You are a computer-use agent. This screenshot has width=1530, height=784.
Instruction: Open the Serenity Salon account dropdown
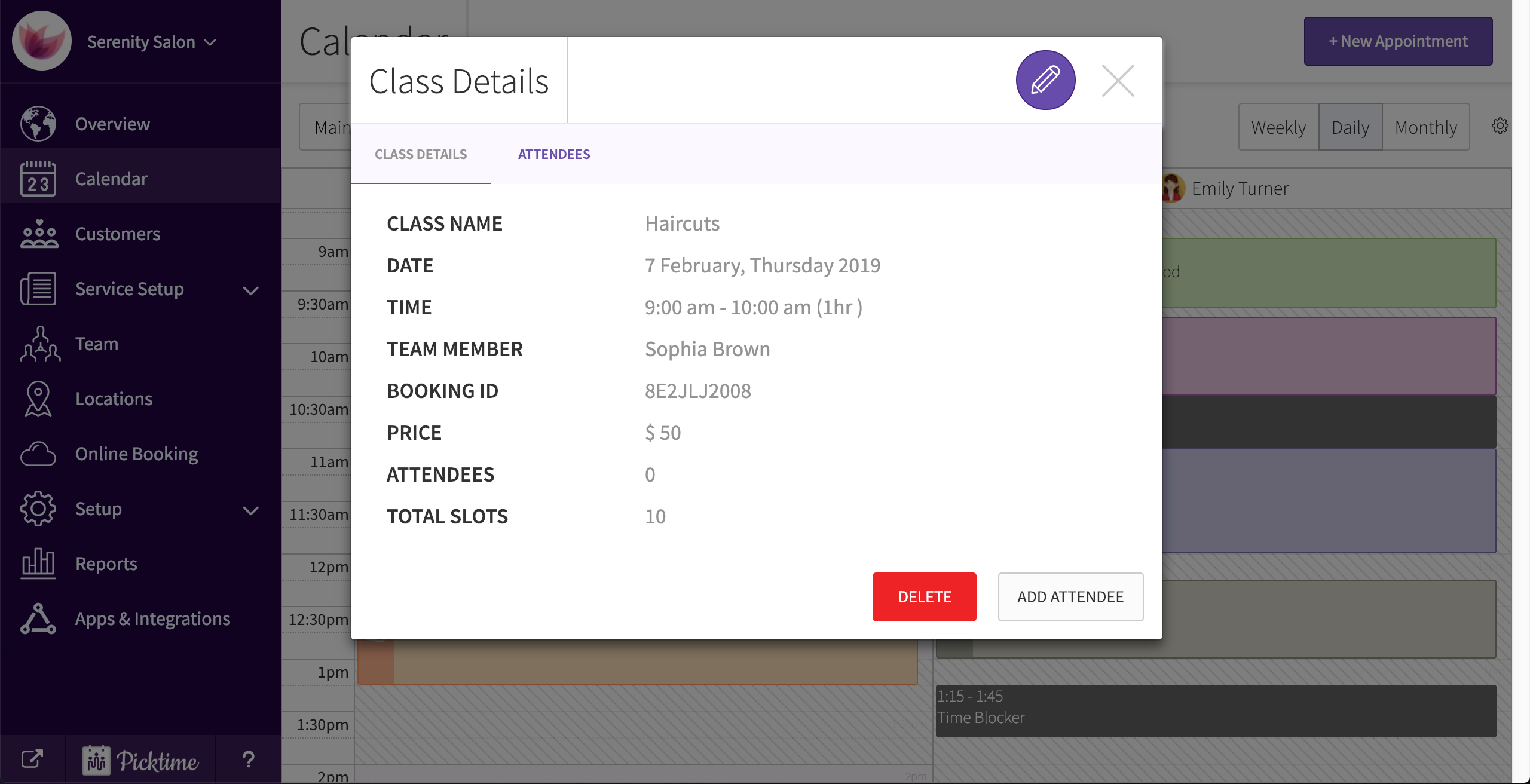[x=152, y=42]
